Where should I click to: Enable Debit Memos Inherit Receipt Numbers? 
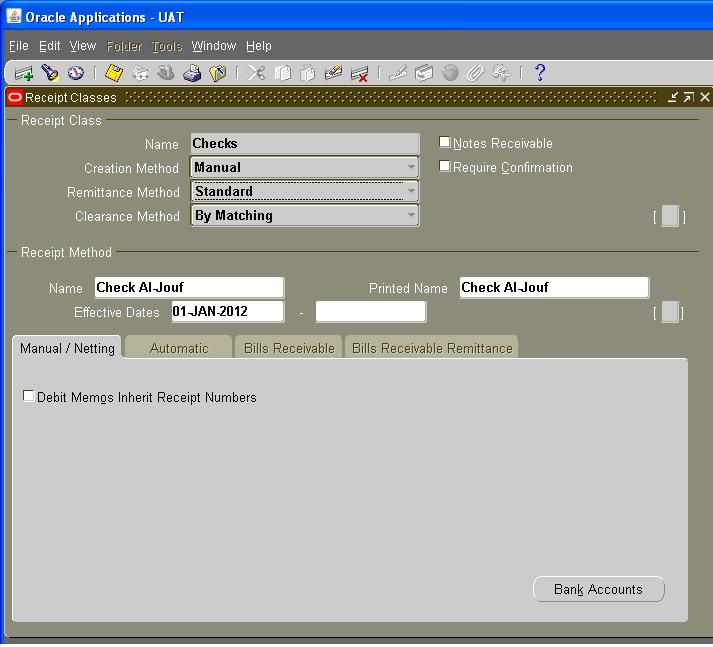pos(28,396)
